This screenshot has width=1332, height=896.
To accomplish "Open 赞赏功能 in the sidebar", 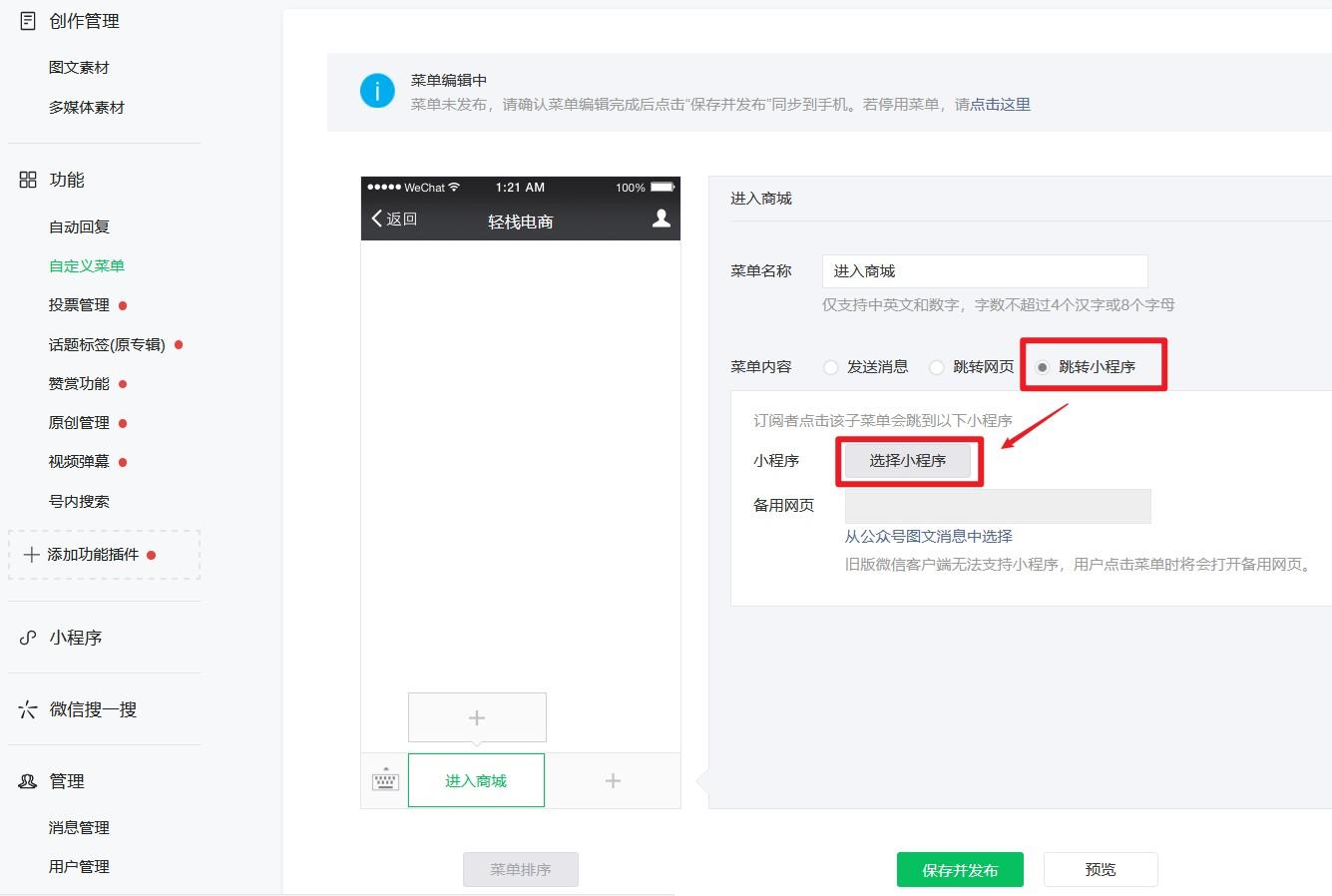I will point(79,383).
